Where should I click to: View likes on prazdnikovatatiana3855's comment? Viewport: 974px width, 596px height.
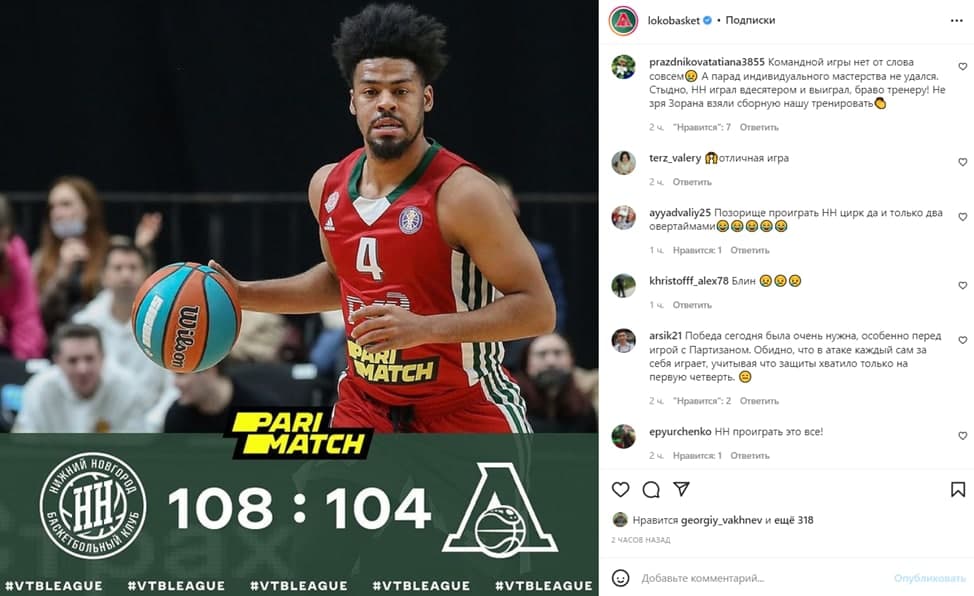coord(702,127)
